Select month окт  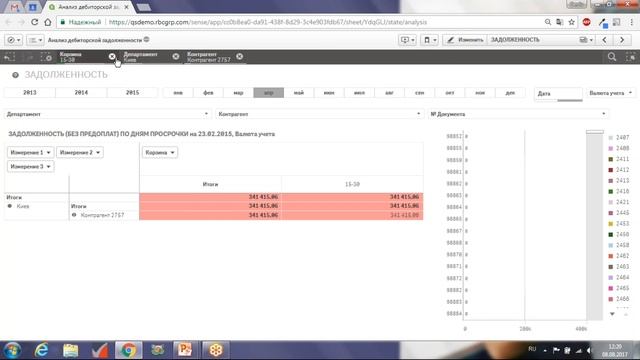(x=450, y=93)
